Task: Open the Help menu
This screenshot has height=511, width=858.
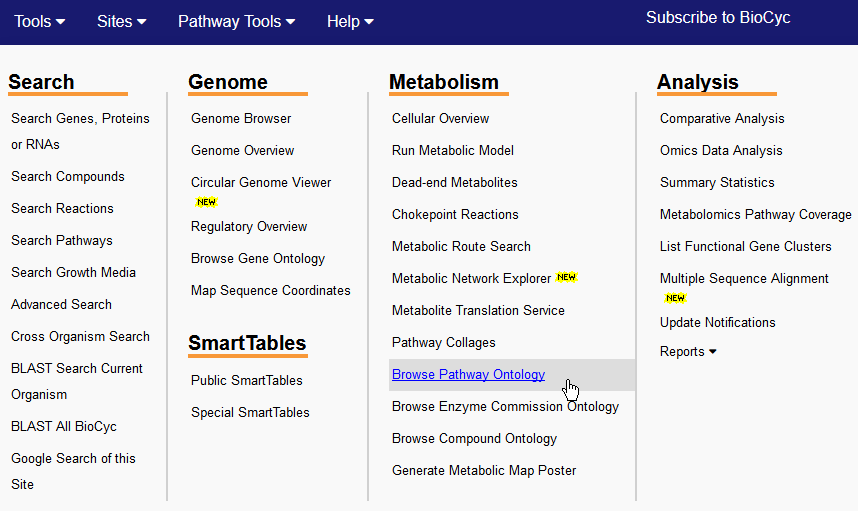Action: click(x=350, y=21)
